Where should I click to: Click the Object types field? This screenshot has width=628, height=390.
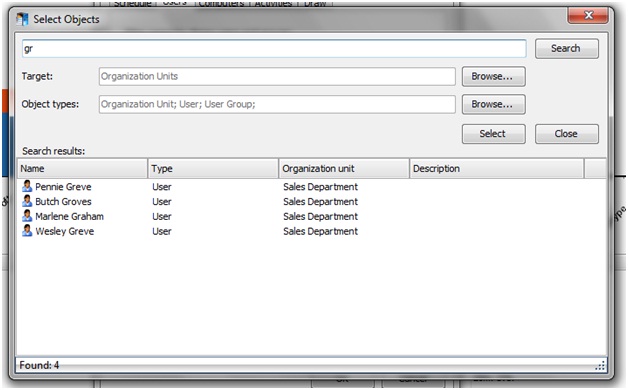point(277,105)
